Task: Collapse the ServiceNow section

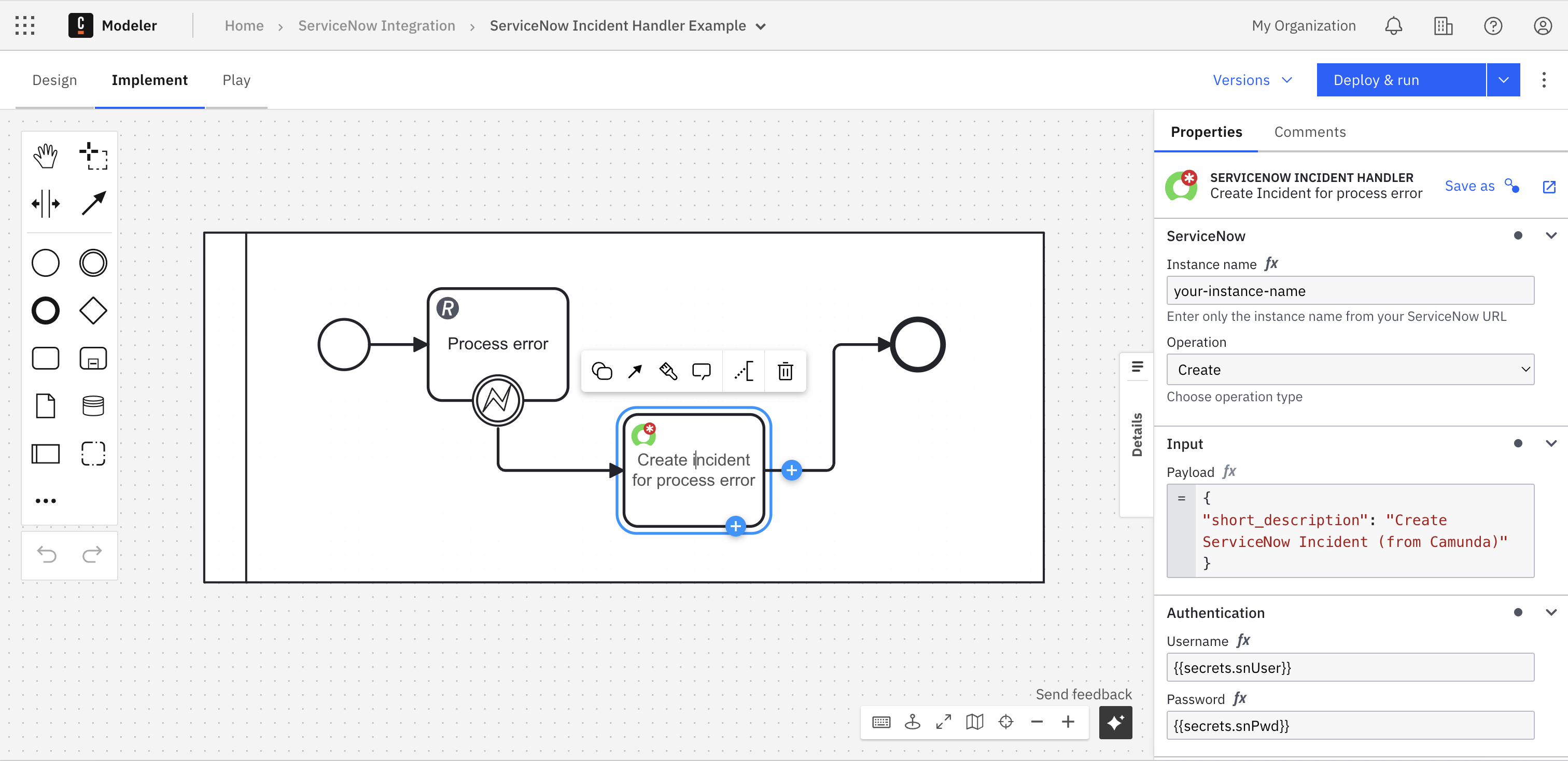Action: 1550,235
